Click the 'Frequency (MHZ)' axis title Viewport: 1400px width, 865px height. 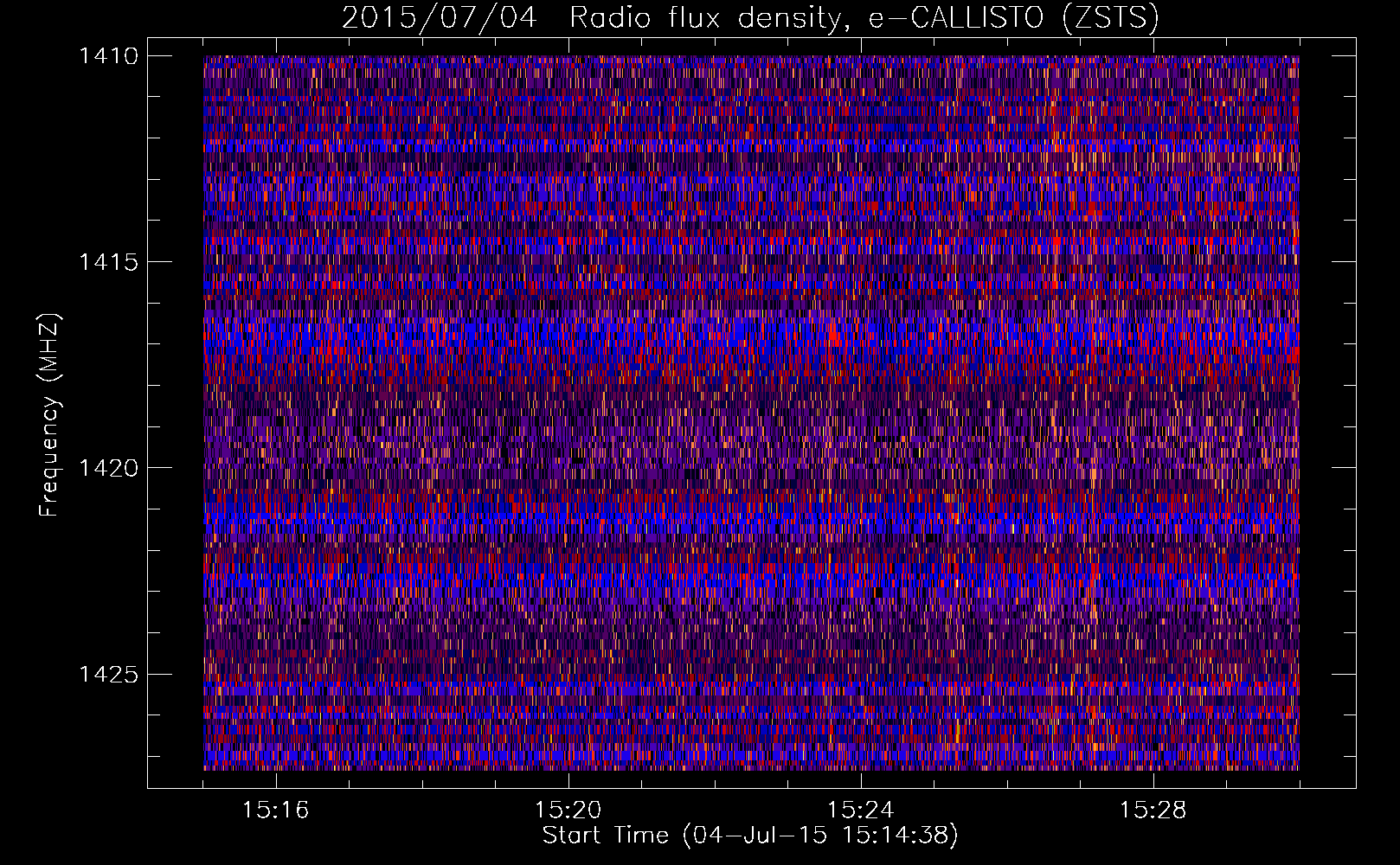coord(50,415)
